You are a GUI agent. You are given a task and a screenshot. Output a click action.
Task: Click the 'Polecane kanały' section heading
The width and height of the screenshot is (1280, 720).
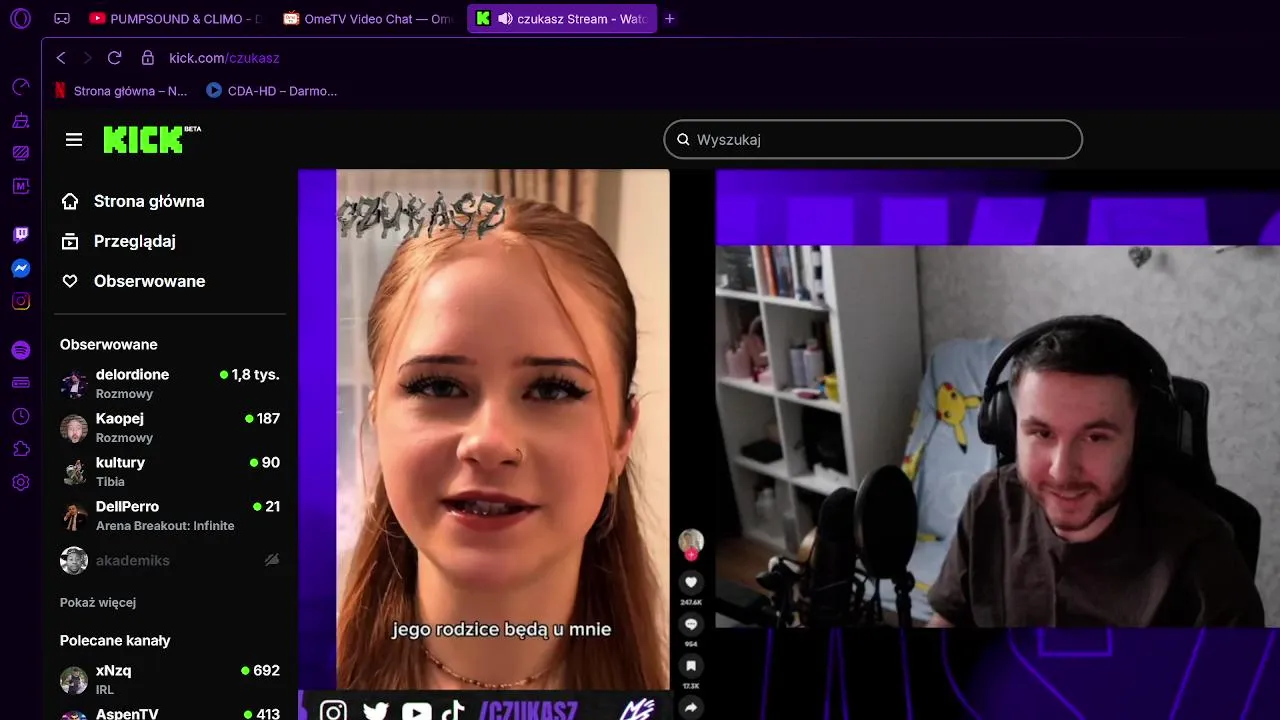[115, 640]
